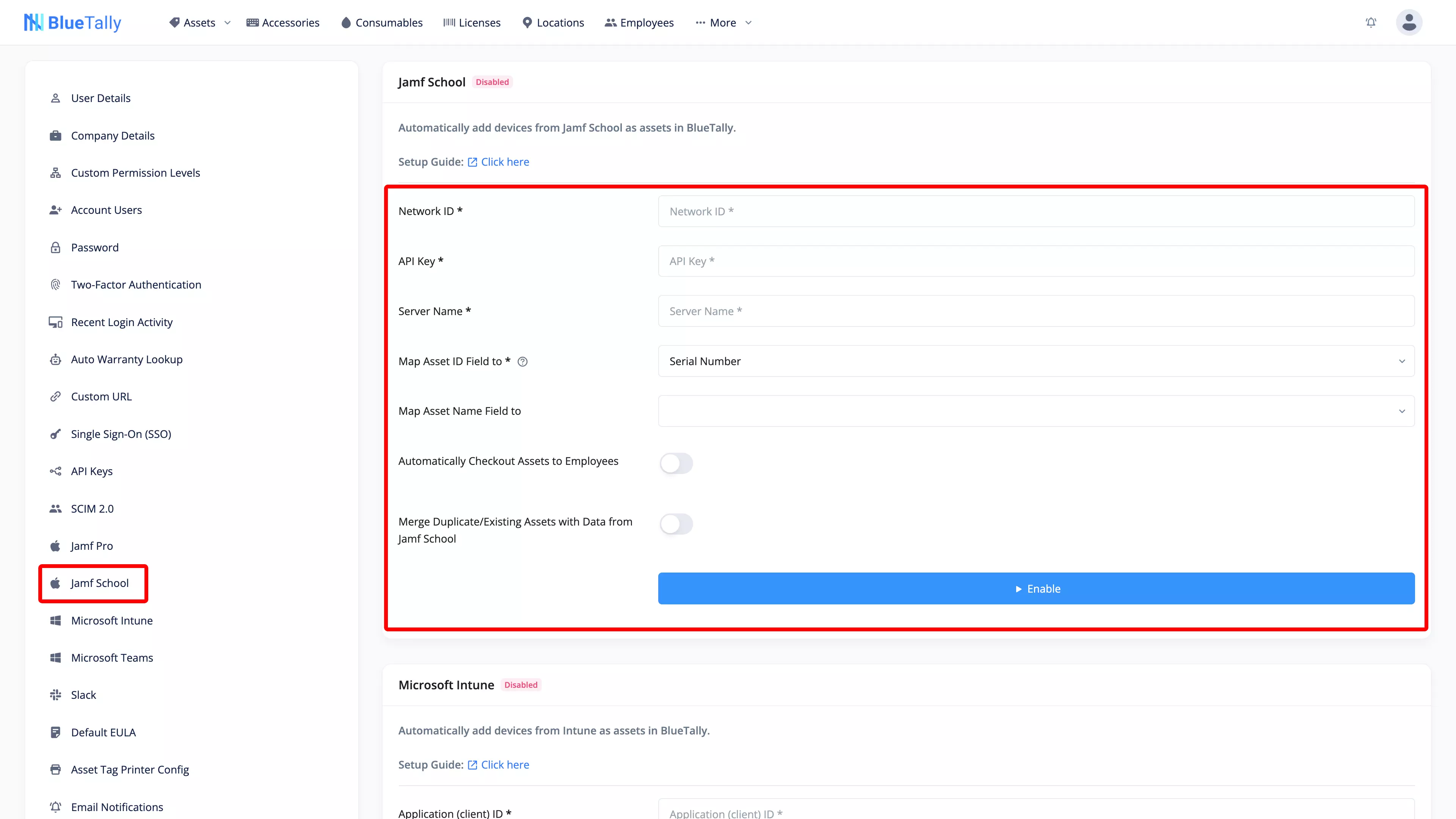Click the BlueTally logo

tap(72, 23)
